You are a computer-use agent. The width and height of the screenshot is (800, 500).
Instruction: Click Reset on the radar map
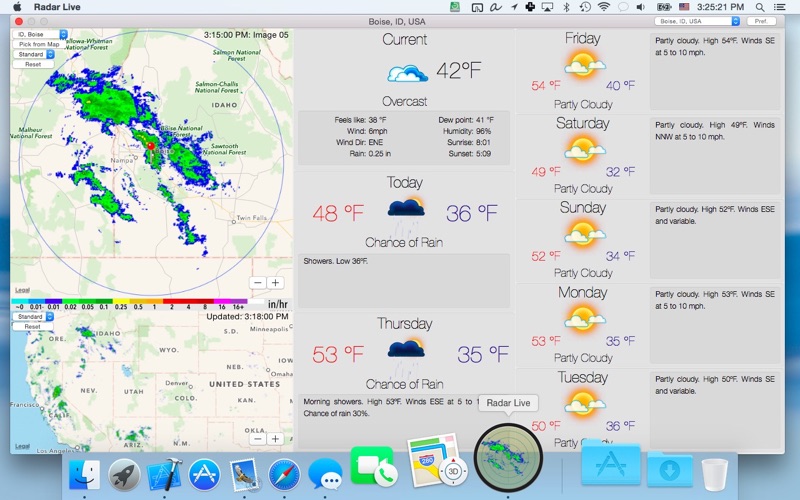33,64
